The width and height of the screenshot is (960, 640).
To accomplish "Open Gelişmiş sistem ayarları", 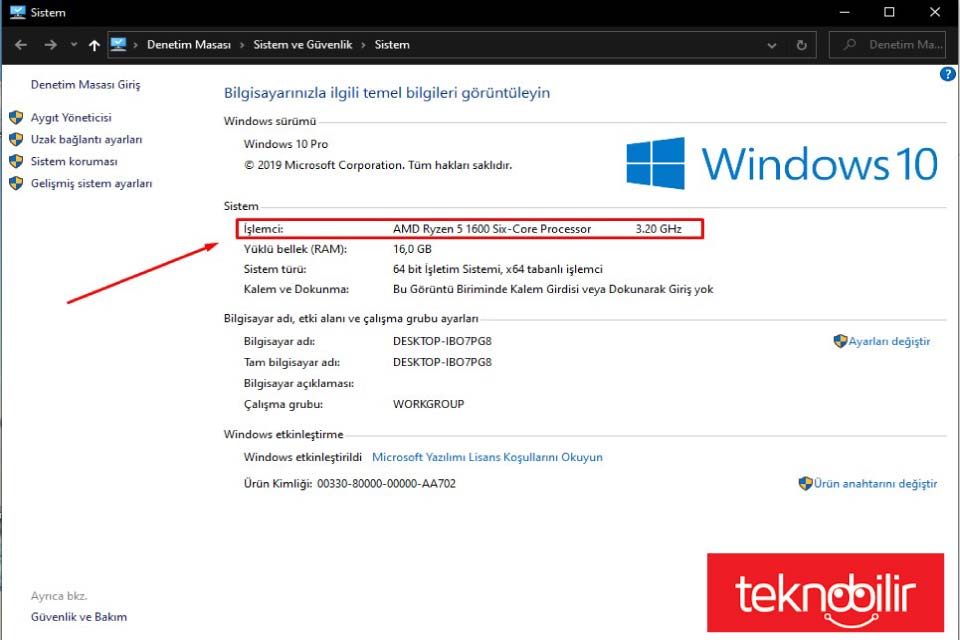I will (91, 184).
